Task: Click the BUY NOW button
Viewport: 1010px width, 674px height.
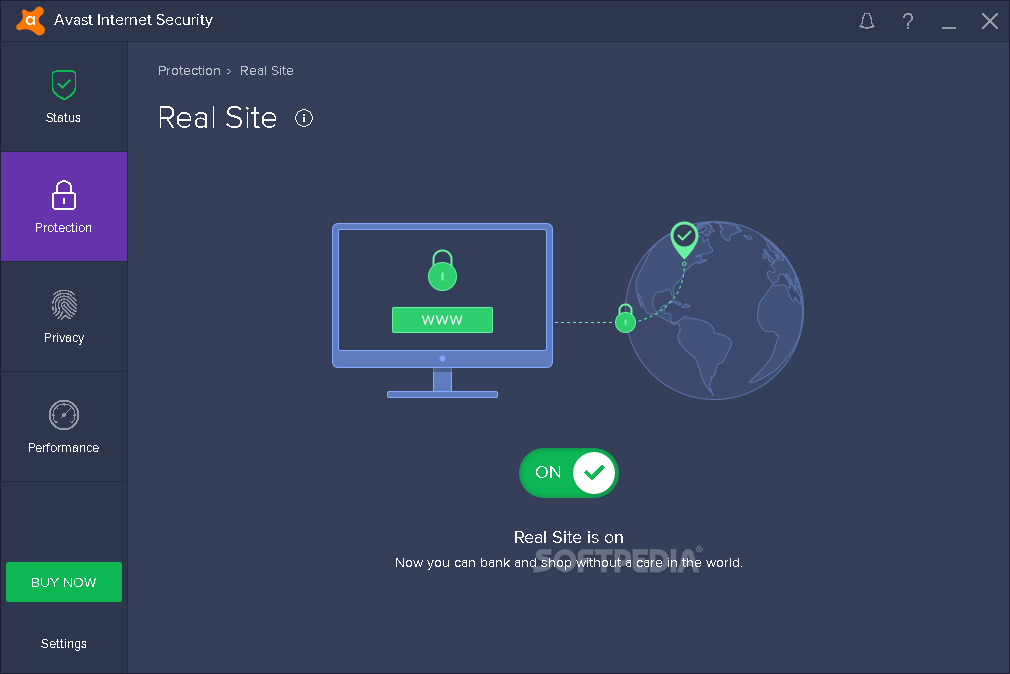Action: (64, 582)
